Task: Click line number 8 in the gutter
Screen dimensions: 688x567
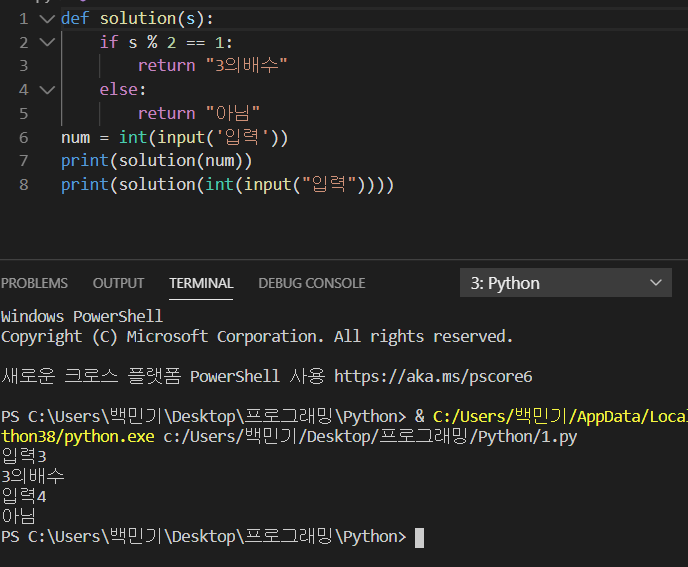Action: [24, 185]
